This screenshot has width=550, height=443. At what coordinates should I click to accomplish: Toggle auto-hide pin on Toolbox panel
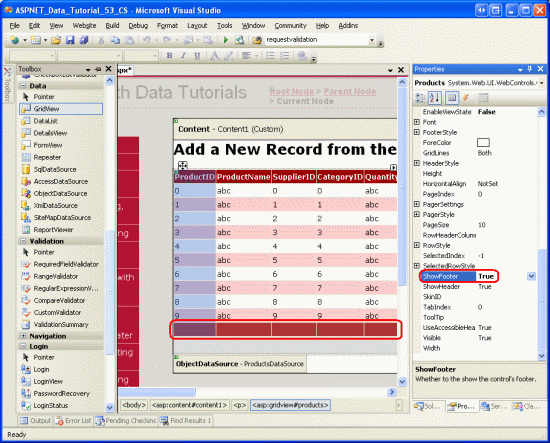click(x=98, y=69)
